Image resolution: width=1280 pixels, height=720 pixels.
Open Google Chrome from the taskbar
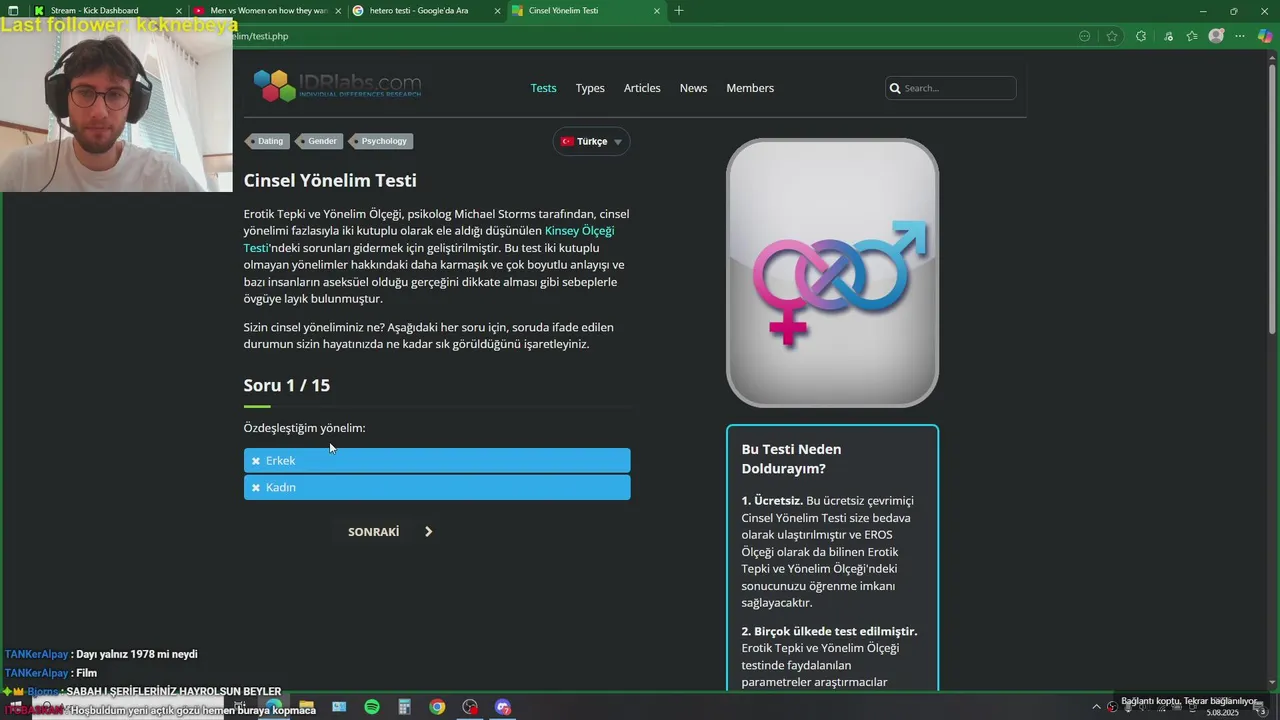tap(437, 707)
